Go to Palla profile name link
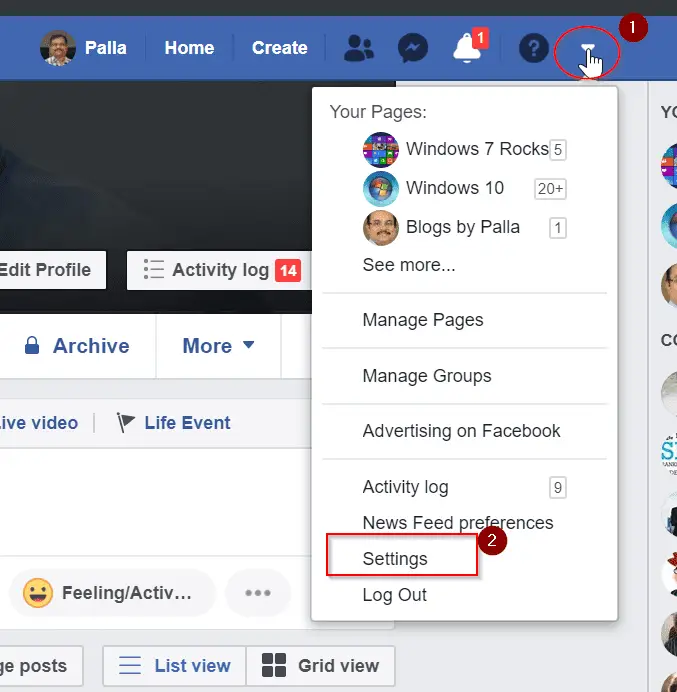This screenshot has width=677, height=692. pos(105,48)
